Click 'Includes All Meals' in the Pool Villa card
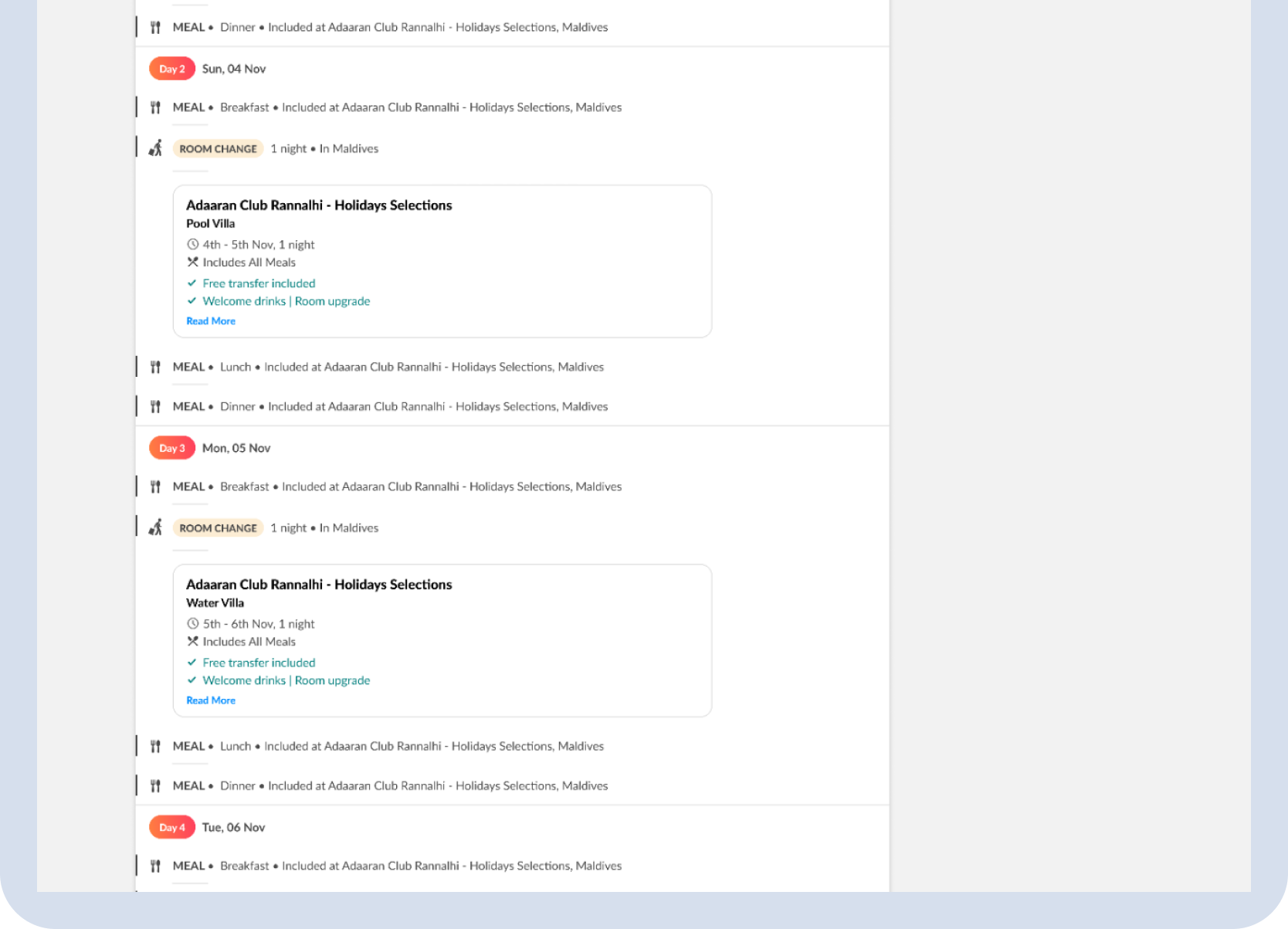 click(249, 263)
